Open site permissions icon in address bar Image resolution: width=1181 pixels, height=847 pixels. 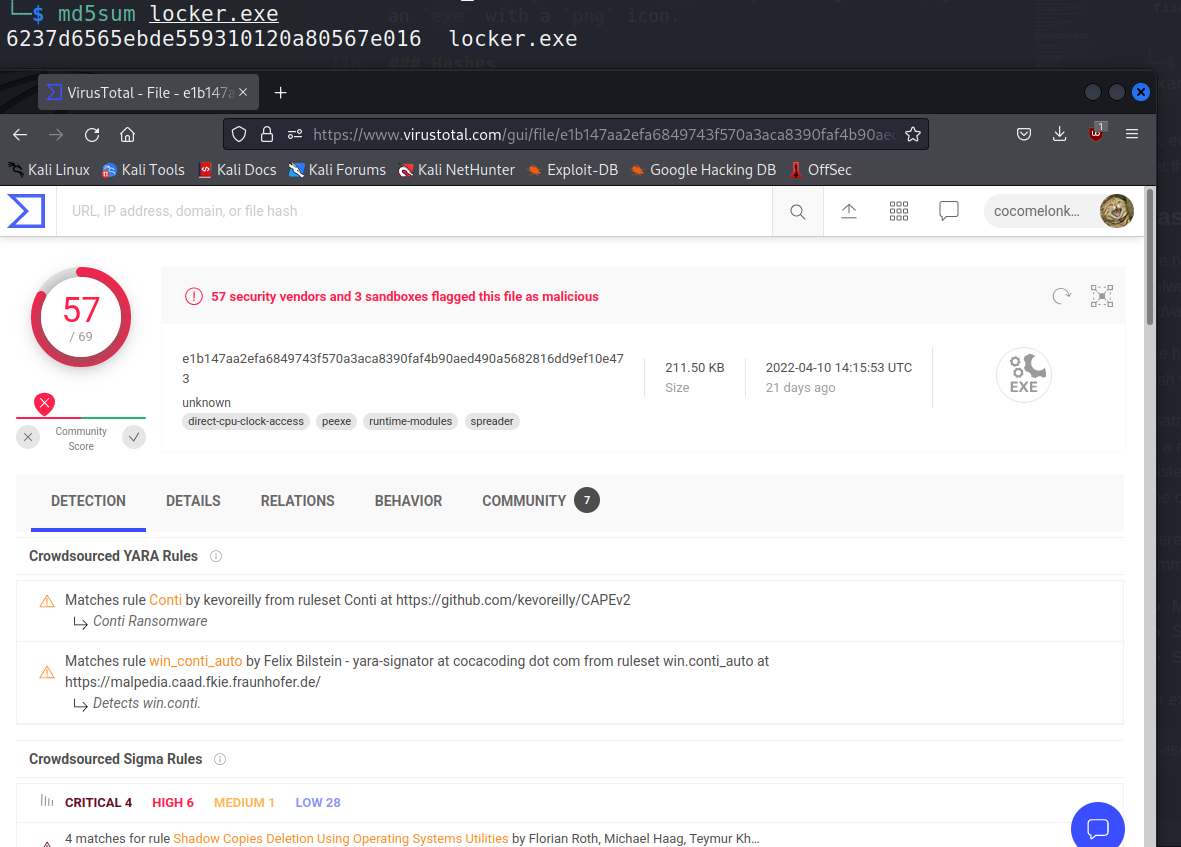point(294,135)
